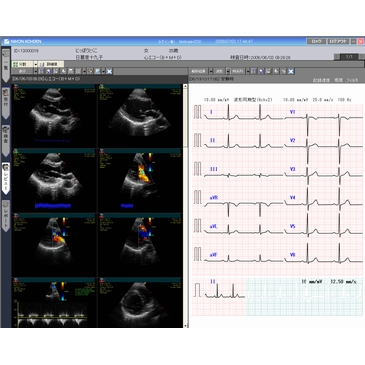This screenshot has height=365, width=365.
Task: Open the 一覧 section in the left sidebar
Action: (6, 66)
